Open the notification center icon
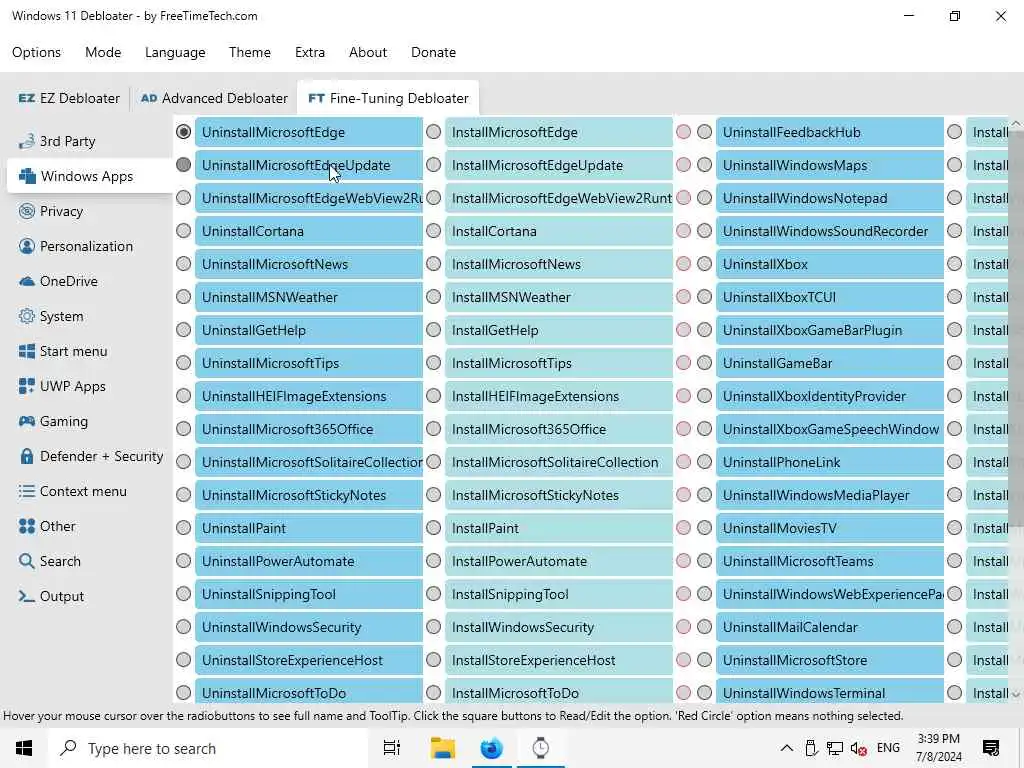Image resolution: width=1024 pixels, height=768 pixels. (991, 748)
